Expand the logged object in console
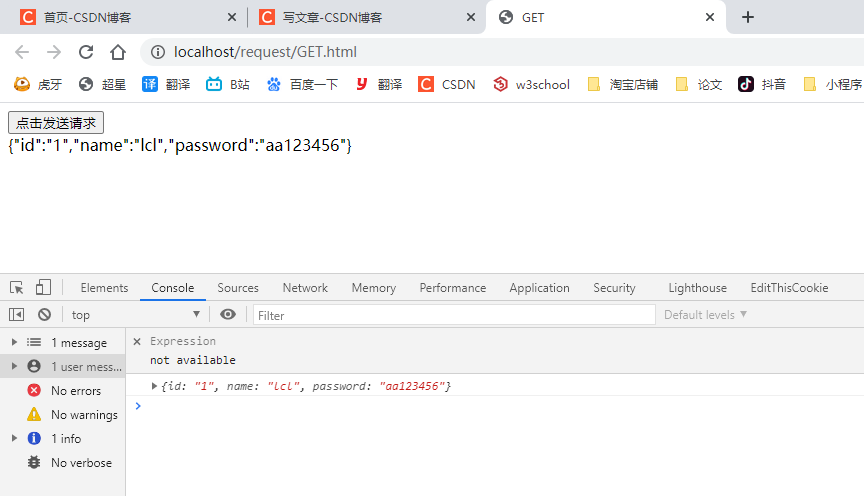 pos(154,386)
